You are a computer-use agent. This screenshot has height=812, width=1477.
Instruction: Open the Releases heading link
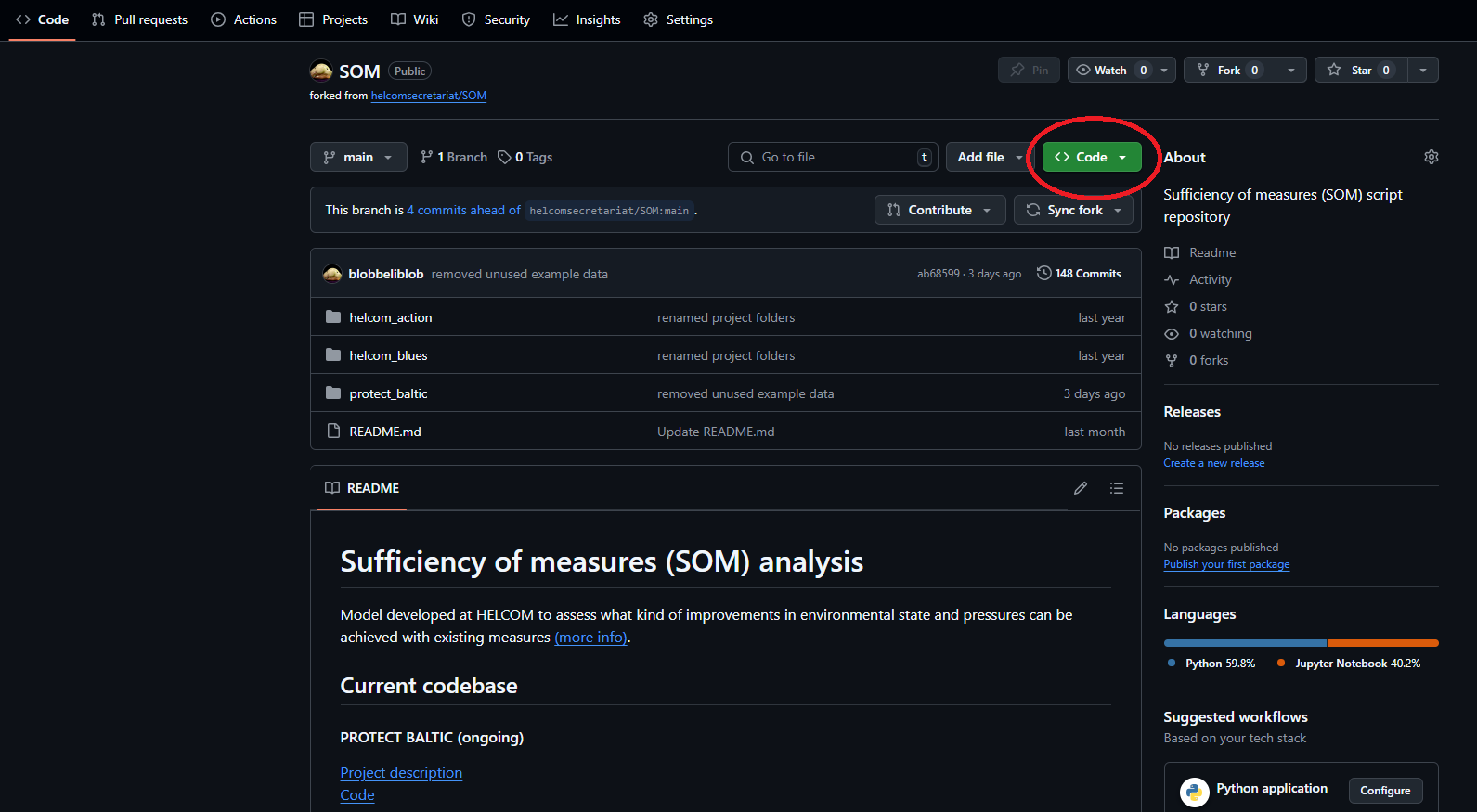[1192, 412]
